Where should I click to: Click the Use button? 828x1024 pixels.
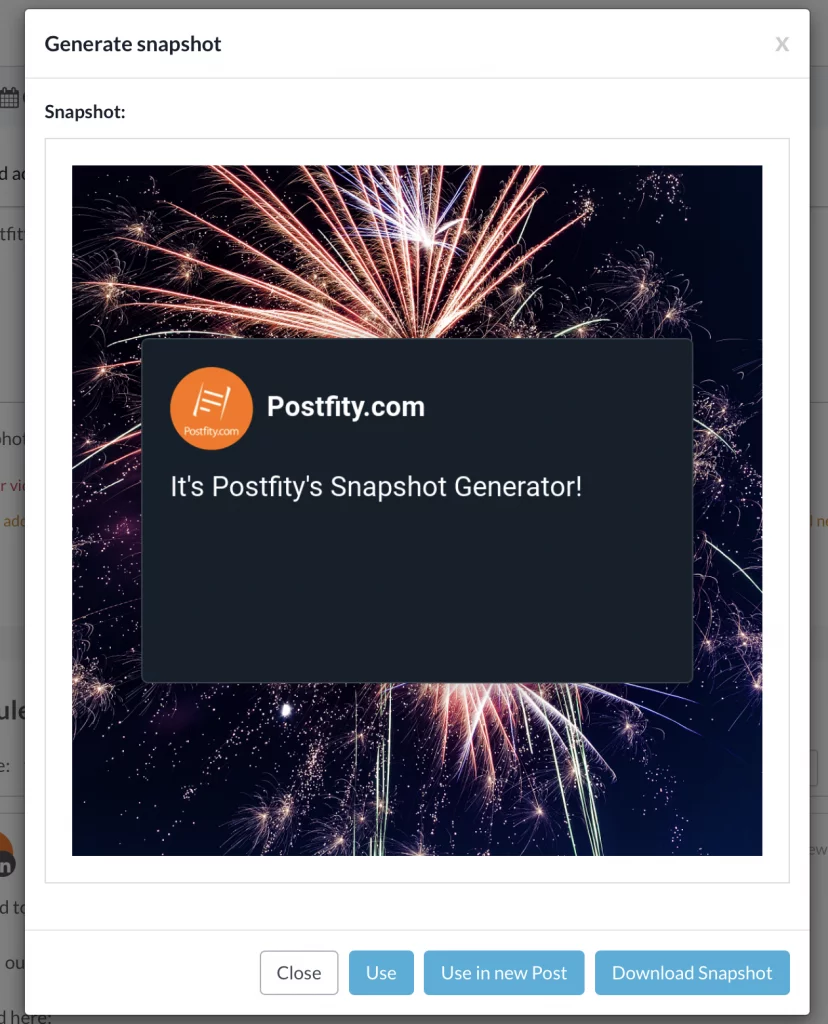click(381, 972)
